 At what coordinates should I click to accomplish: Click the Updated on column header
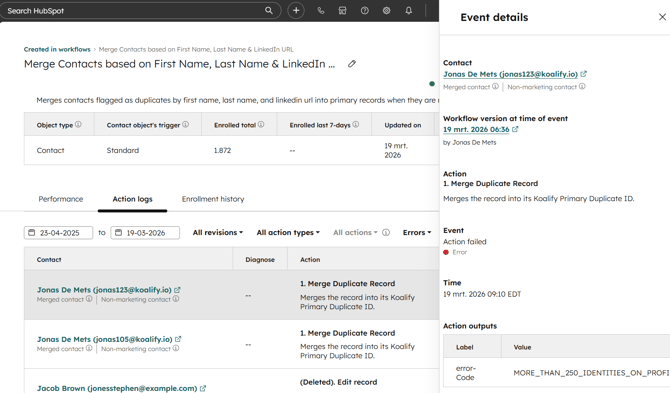403,125
